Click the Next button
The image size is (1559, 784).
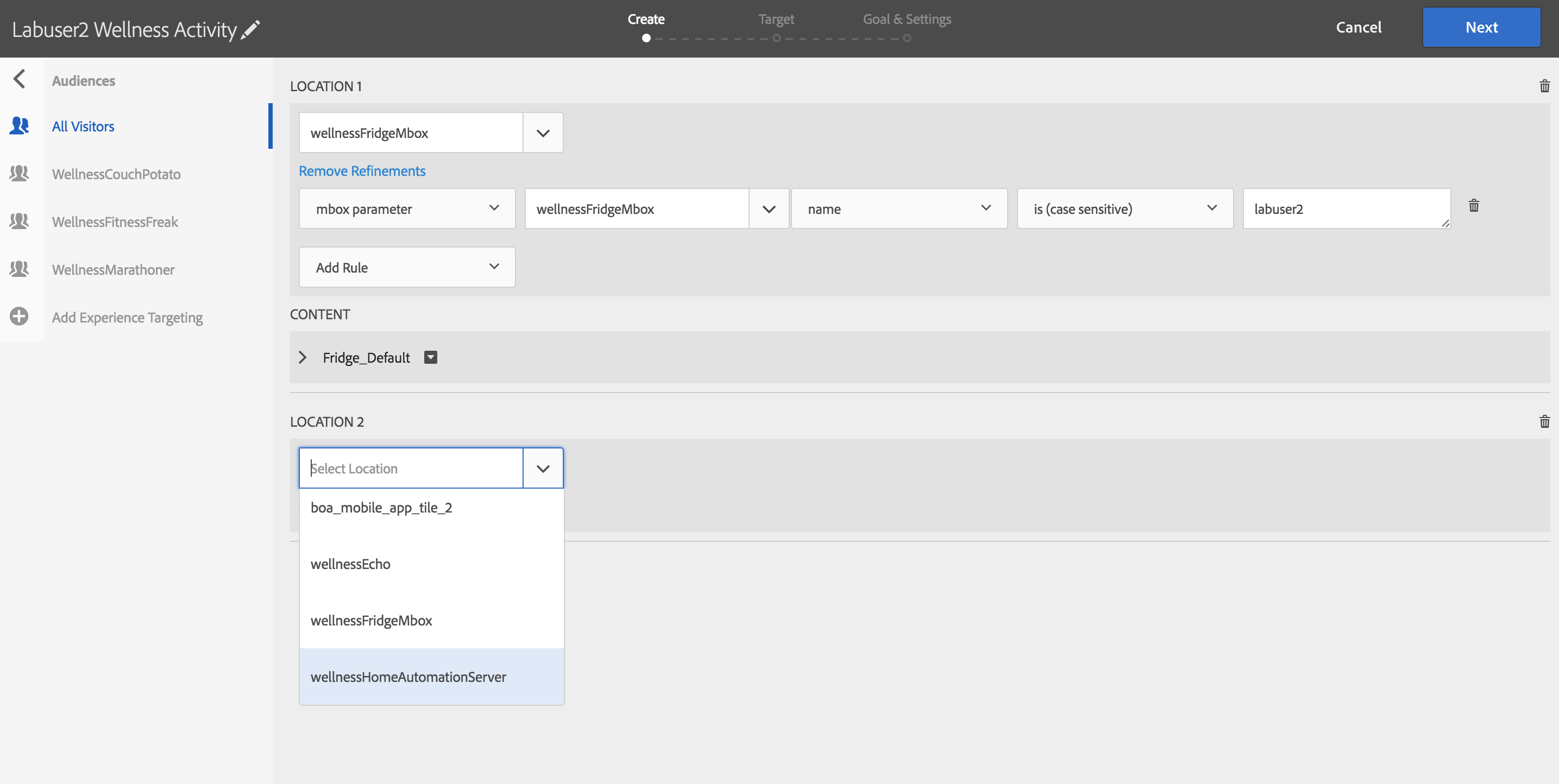pyautogui.click(x=1480, y=27)
